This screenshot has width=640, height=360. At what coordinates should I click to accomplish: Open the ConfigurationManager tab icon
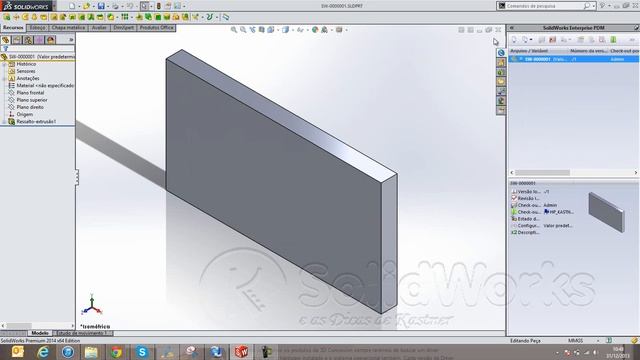coord(28,40)
